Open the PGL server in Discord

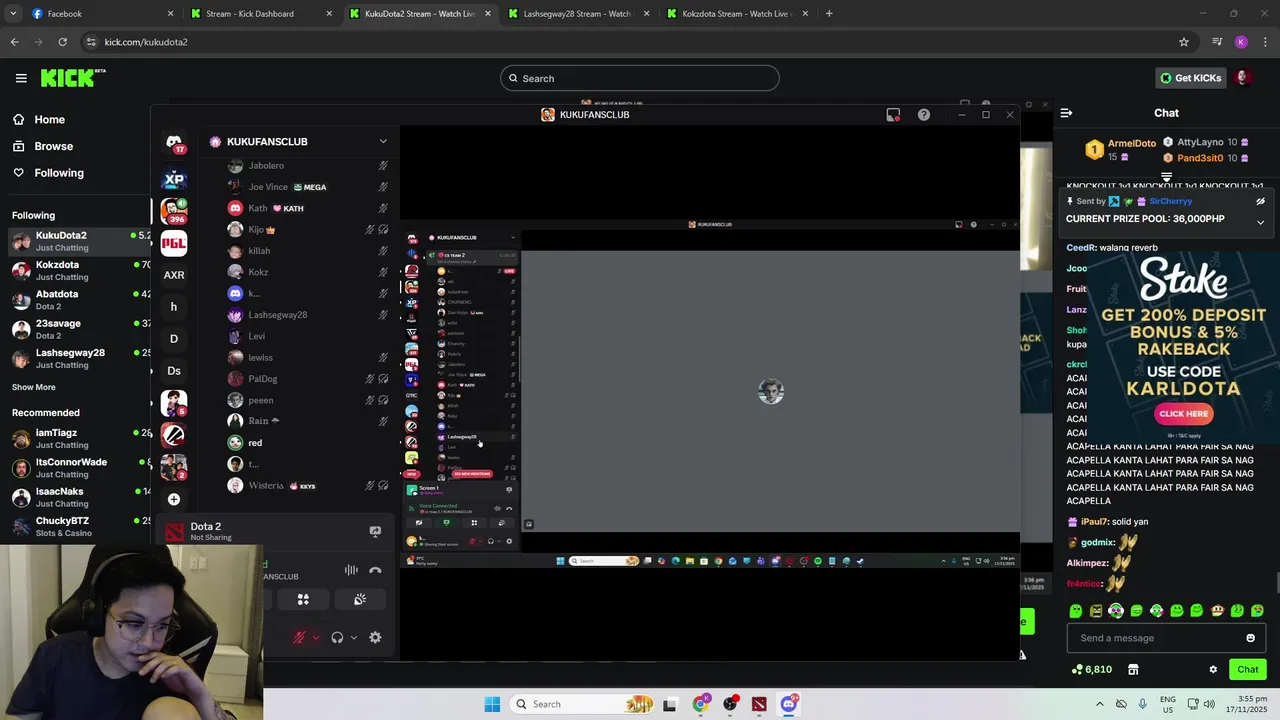coord(174,243)
